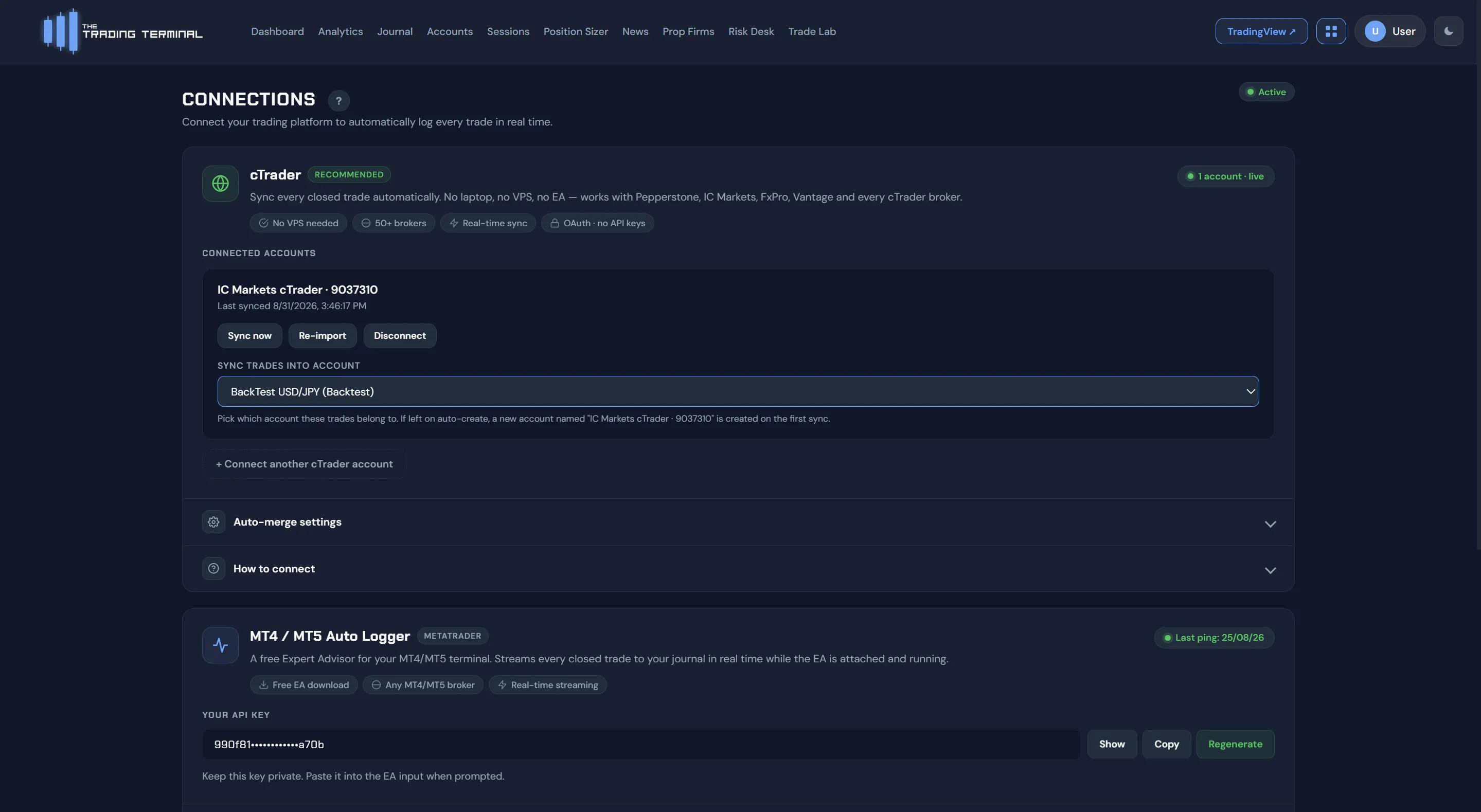Expand Auto-merge settings chevron
This screenshot has width=1481, height=812.
pyautogui.click(x=1270, y=524)
